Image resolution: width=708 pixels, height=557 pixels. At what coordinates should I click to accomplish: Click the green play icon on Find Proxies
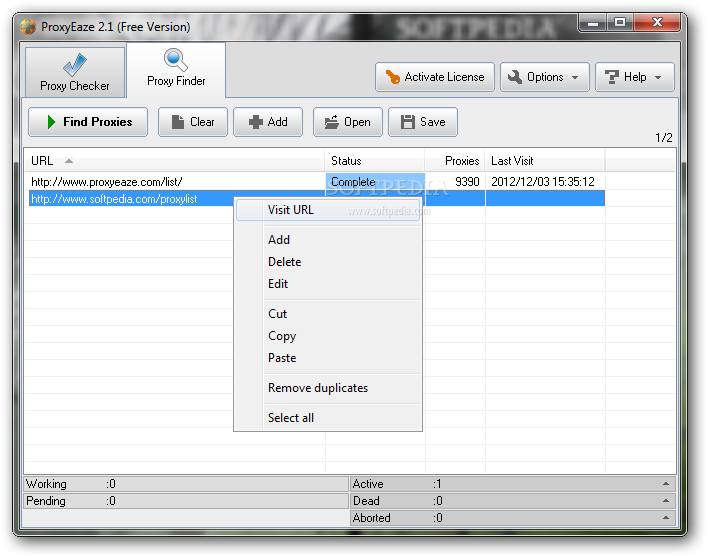pos(51,122)
